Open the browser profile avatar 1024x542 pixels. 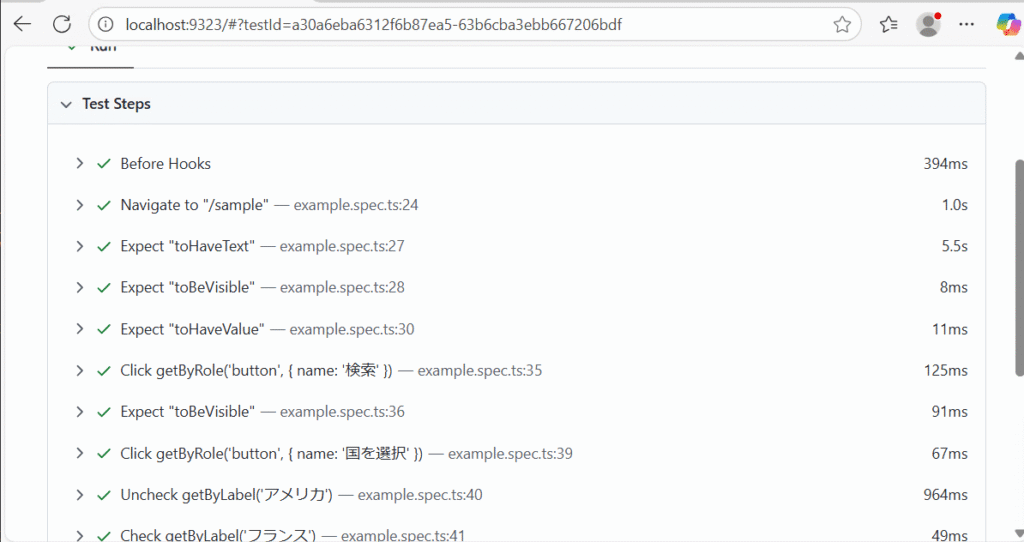(x=929, y=24)
